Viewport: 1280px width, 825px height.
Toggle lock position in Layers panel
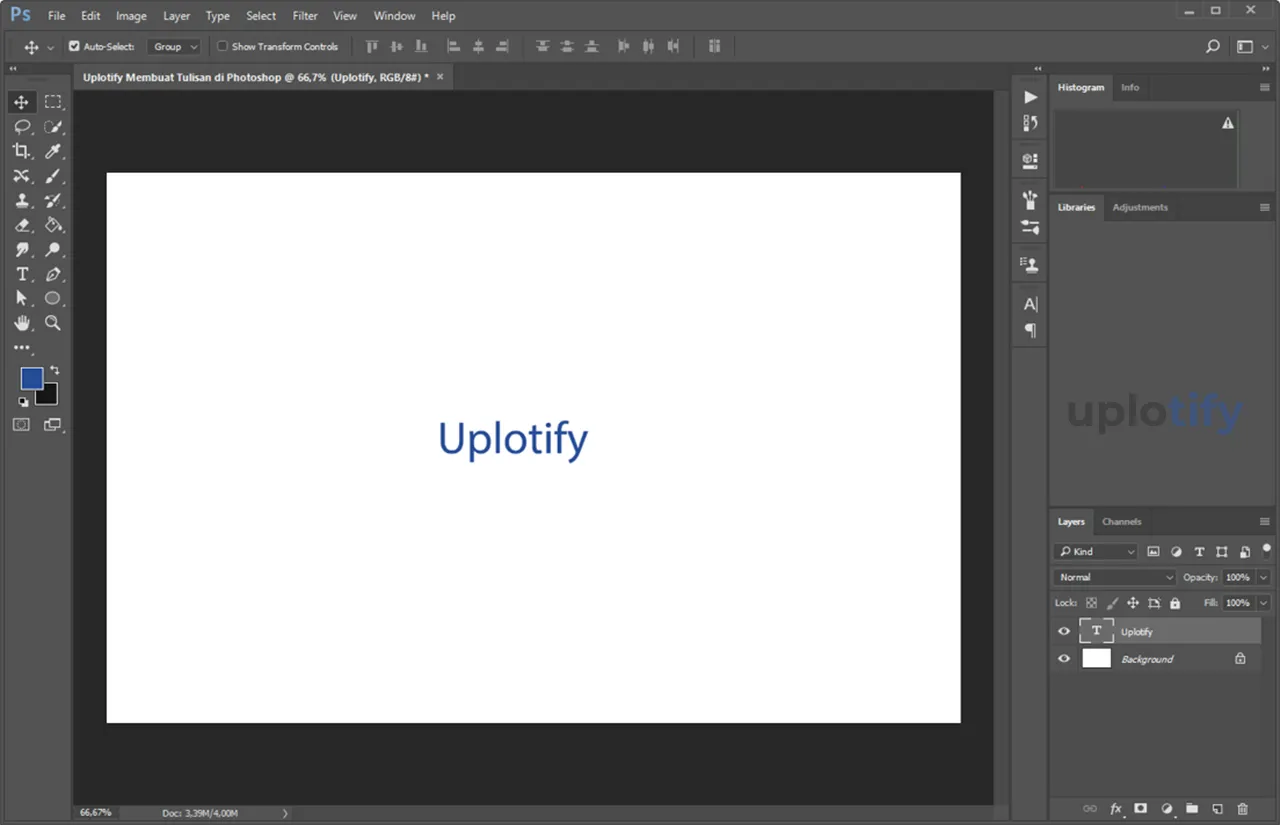point(1133,603)
